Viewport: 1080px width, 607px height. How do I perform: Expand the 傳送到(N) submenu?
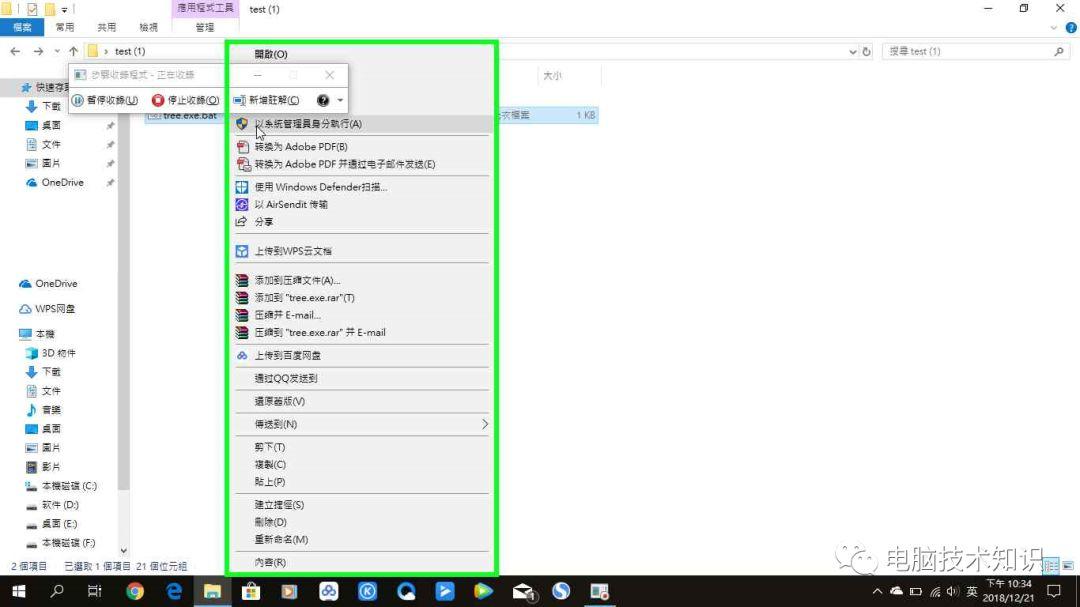[362, 424]
